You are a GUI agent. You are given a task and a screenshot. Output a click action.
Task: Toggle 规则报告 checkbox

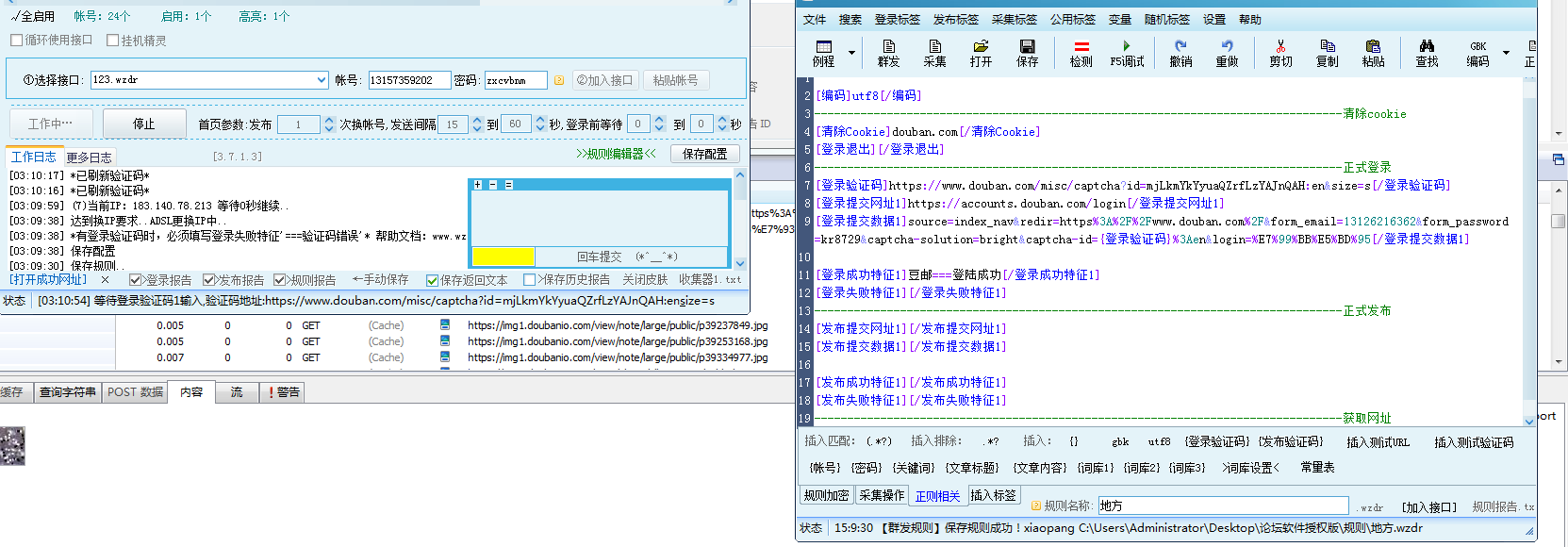click(x=279, y=280)
